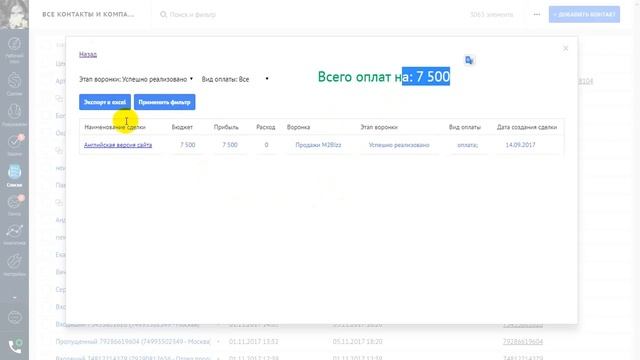Click the Воронка column header
Image resolution: width=640 pixels, height=360 pixels.
click(298, 127)
